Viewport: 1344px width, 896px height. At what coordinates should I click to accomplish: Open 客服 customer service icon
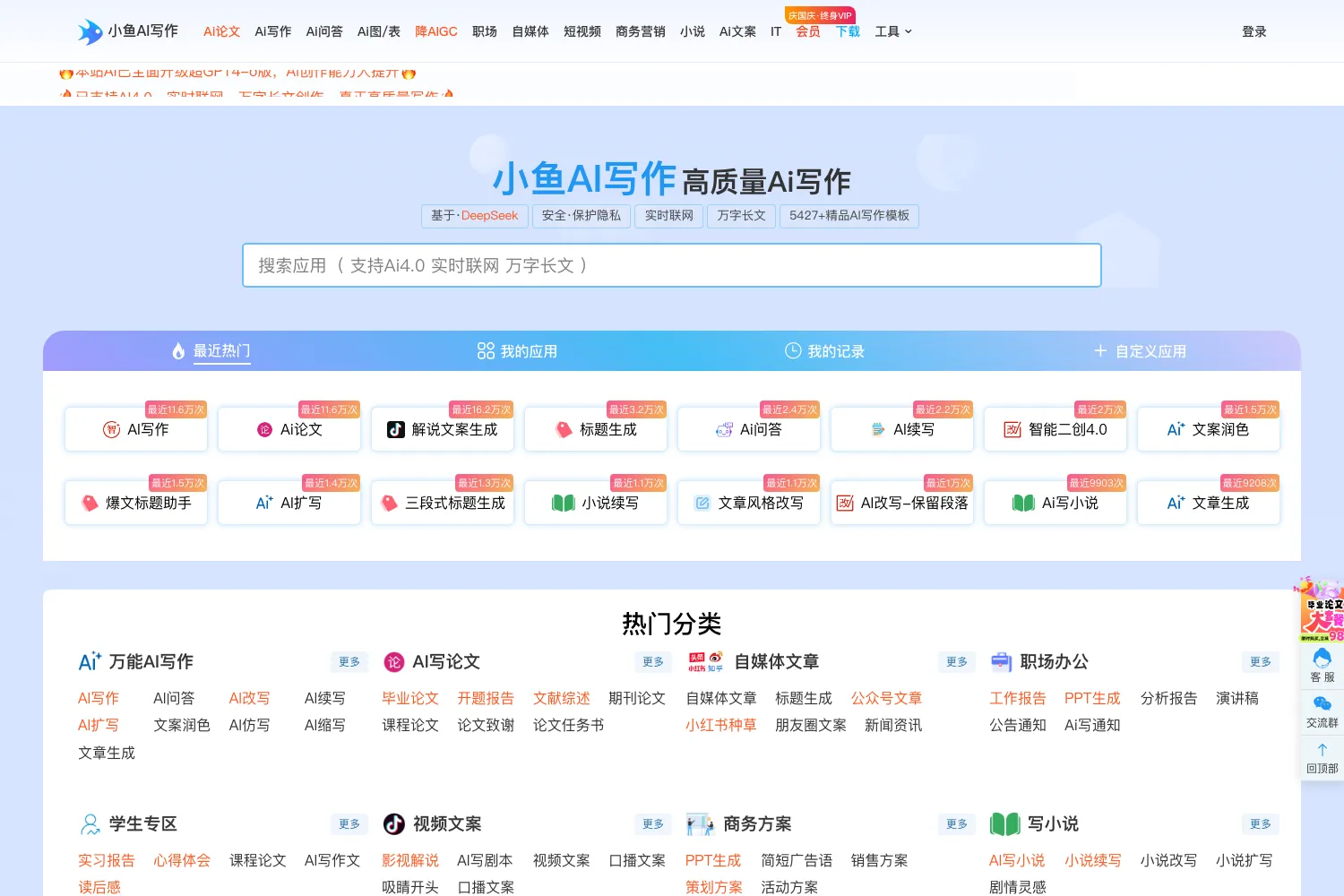coord(1322,659)
